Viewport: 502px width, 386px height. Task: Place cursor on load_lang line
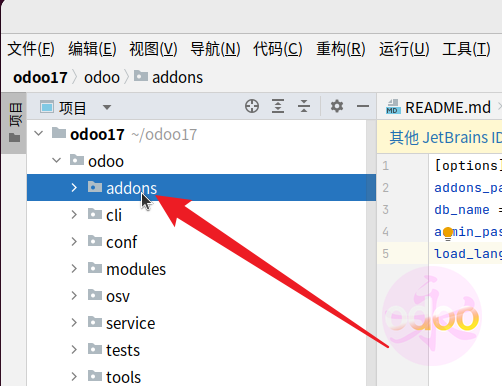[468, 254]
